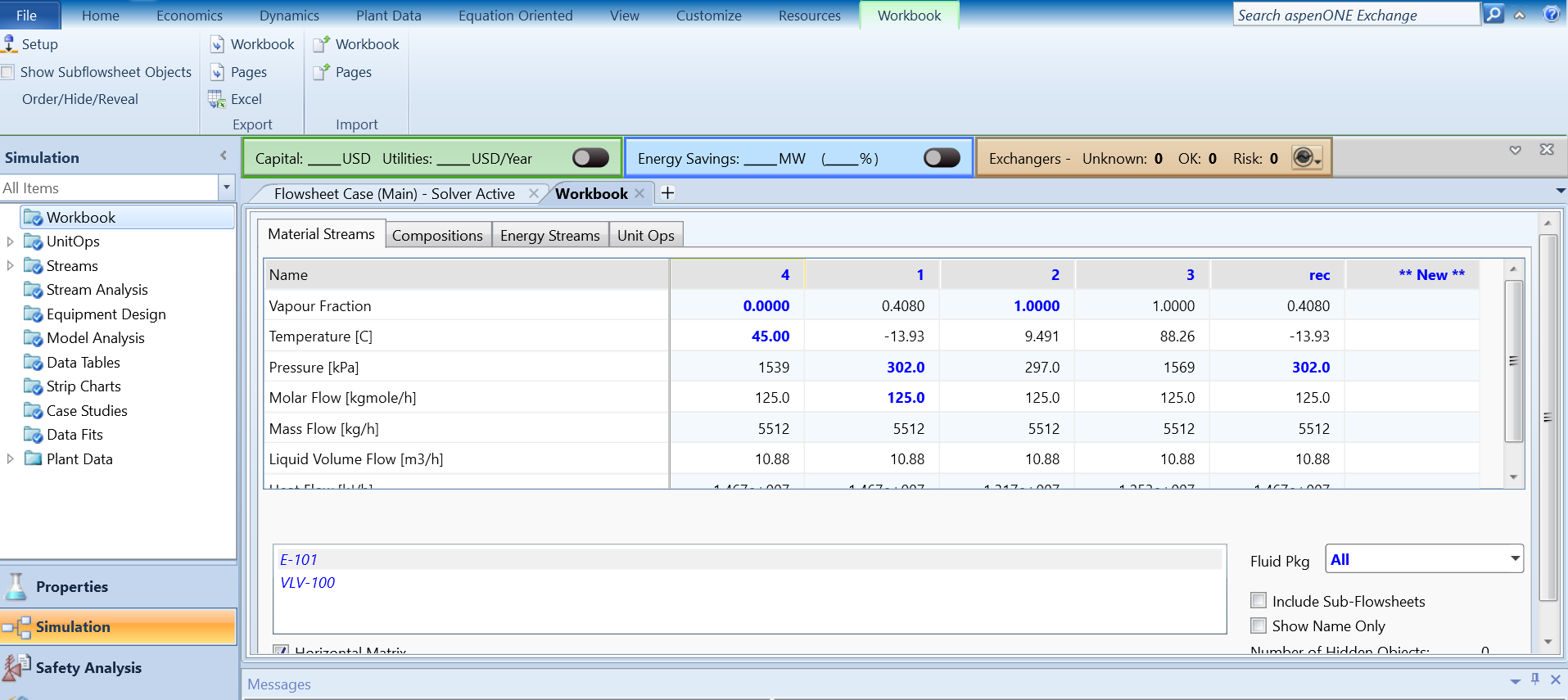This screenshot has width=1568, height=700.
Task: Select the Compositions workbook tab
Action: tap(437, 235)
